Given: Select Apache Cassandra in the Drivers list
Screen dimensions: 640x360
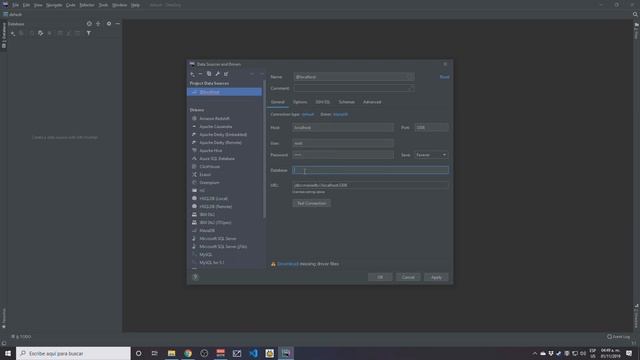Looking at the screenshot, I should tap(216, 127).
